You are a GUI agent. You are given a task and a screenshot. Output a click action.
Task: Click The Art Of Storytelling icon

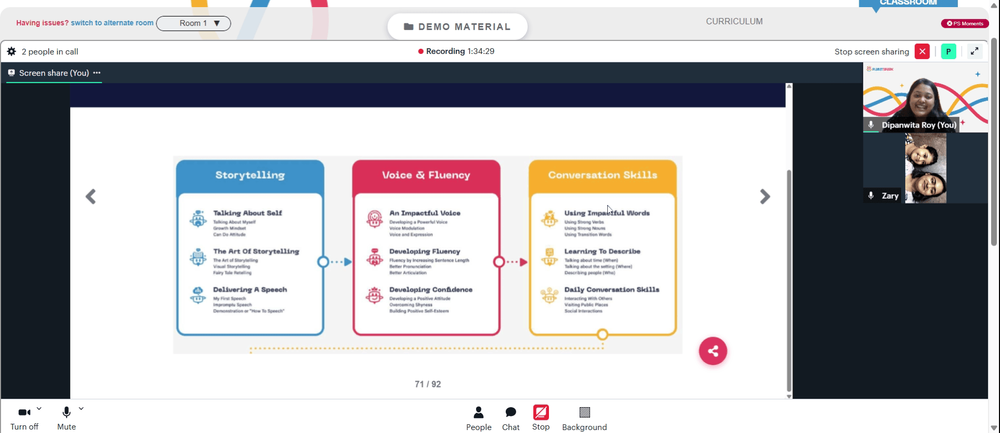(x=198, y=257)
